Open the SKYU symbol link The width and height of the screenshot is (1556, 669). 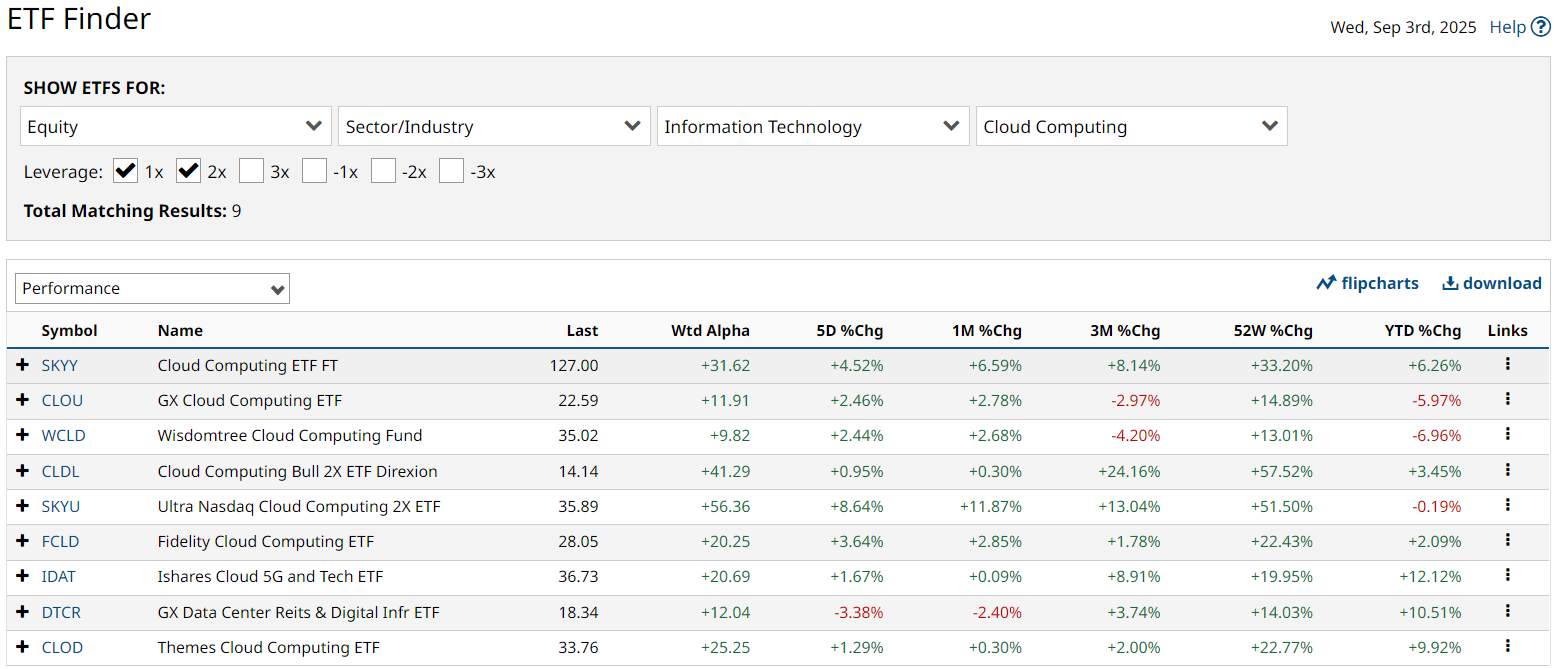pos(60,506)
